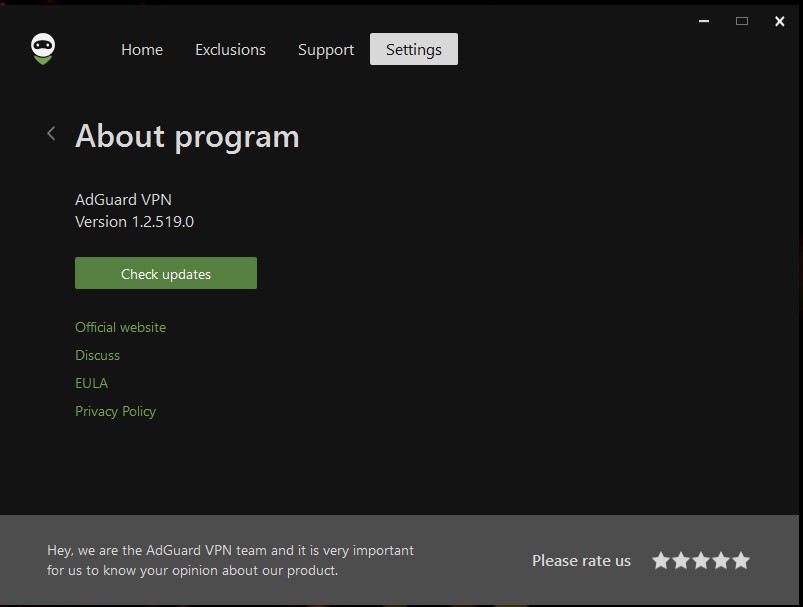Click the version number 1.2.519.0
The image size is (803, 607).
pos(134,221)
